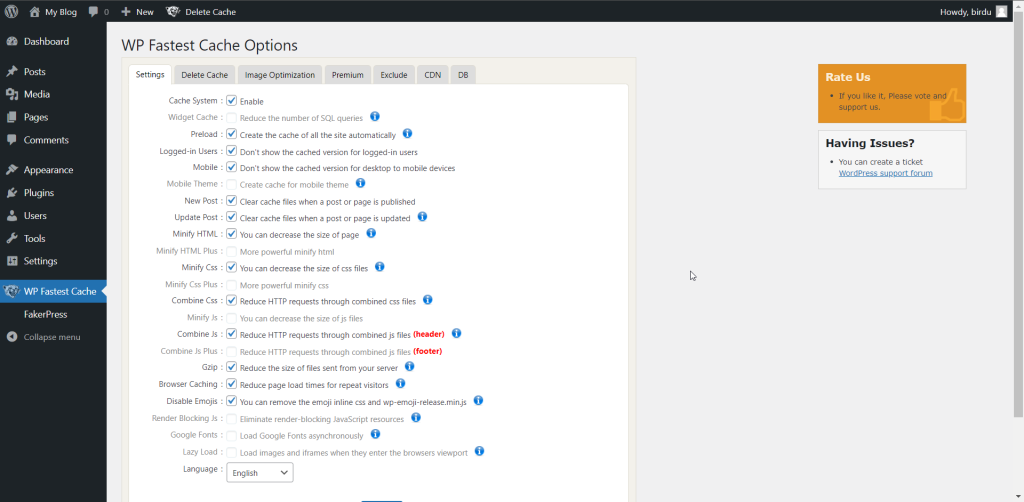Image resolution: width=1024 pixels, height=502 pixels.
Task: Click info icon for Mobile Theme
Action: (360, 183)
